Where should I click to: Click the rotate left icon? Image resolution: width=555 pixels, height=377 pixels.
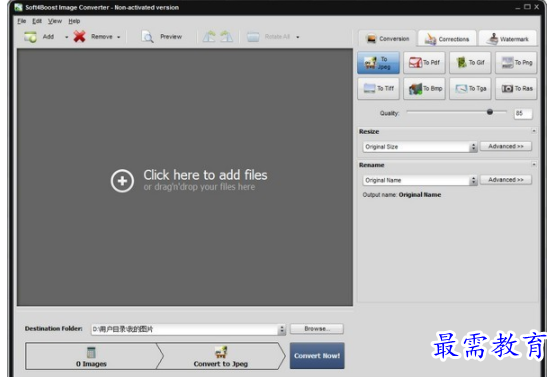209,36
